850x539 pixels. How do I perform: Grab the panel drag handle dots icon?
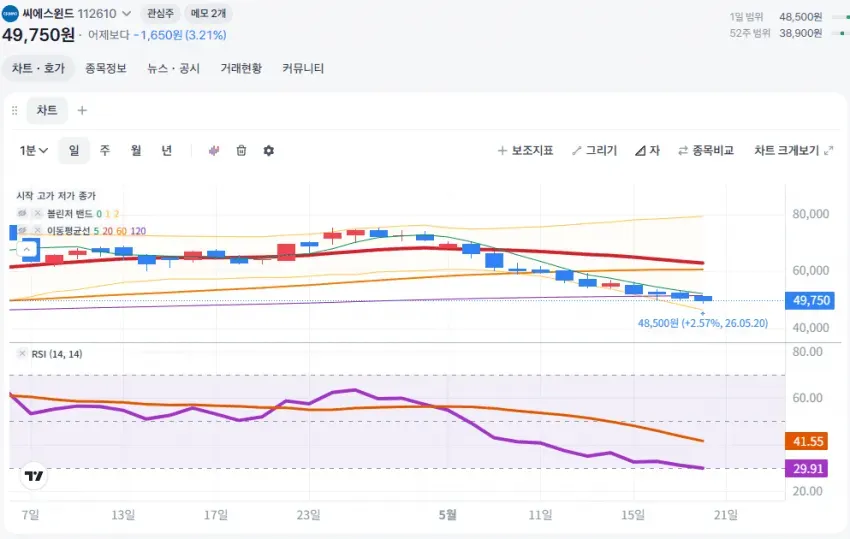coord(15,111)
